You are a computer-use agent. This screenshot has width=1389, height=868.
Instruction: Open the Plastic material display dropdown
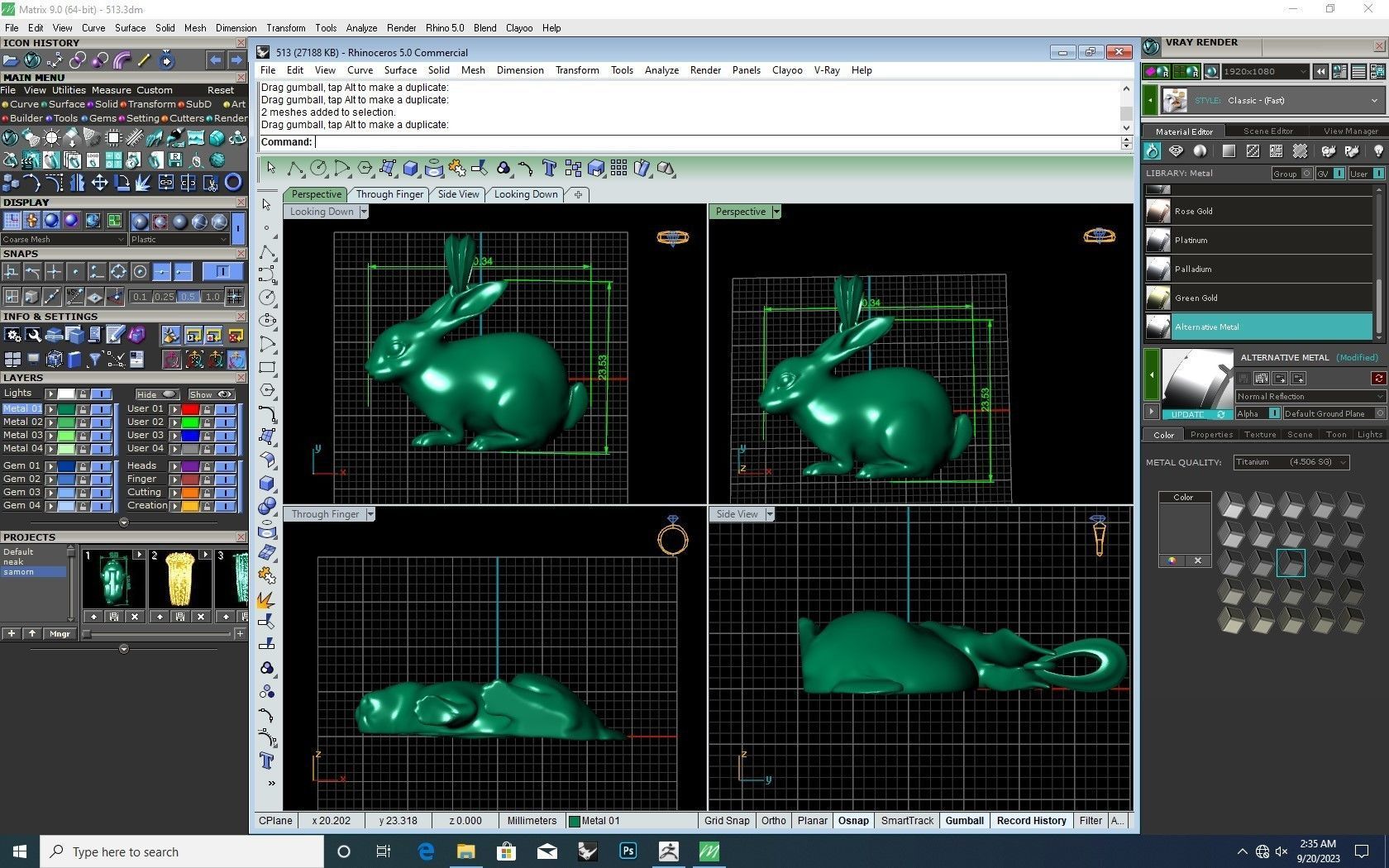tap(179, 240)
